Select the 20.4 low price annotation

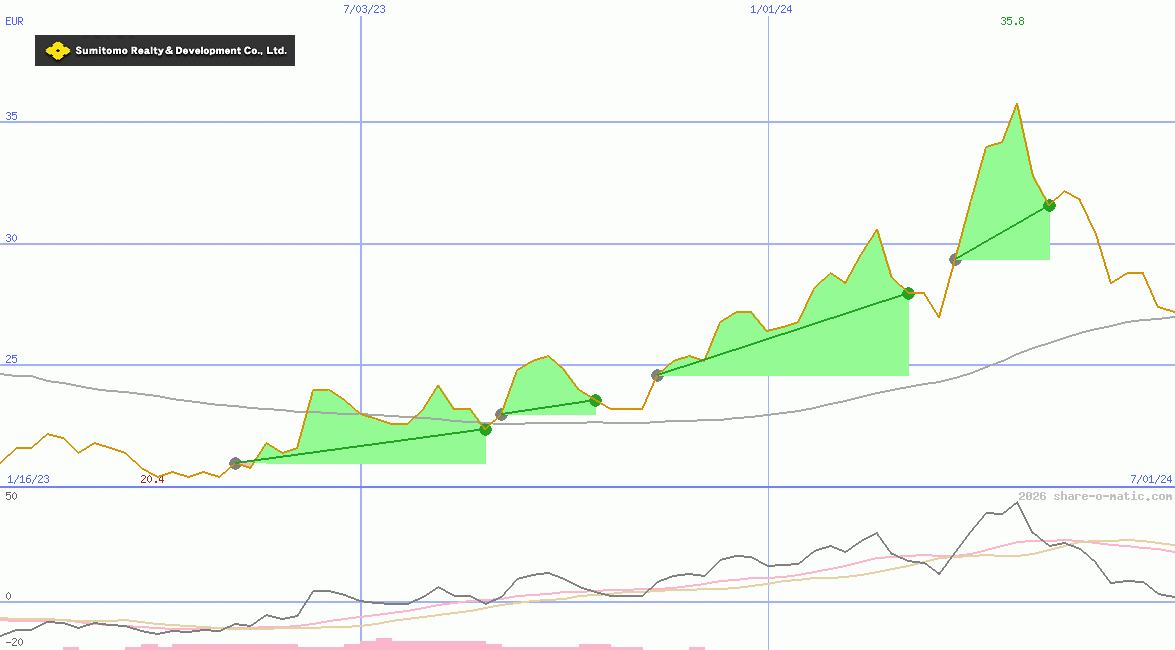(x=152, y=478)
